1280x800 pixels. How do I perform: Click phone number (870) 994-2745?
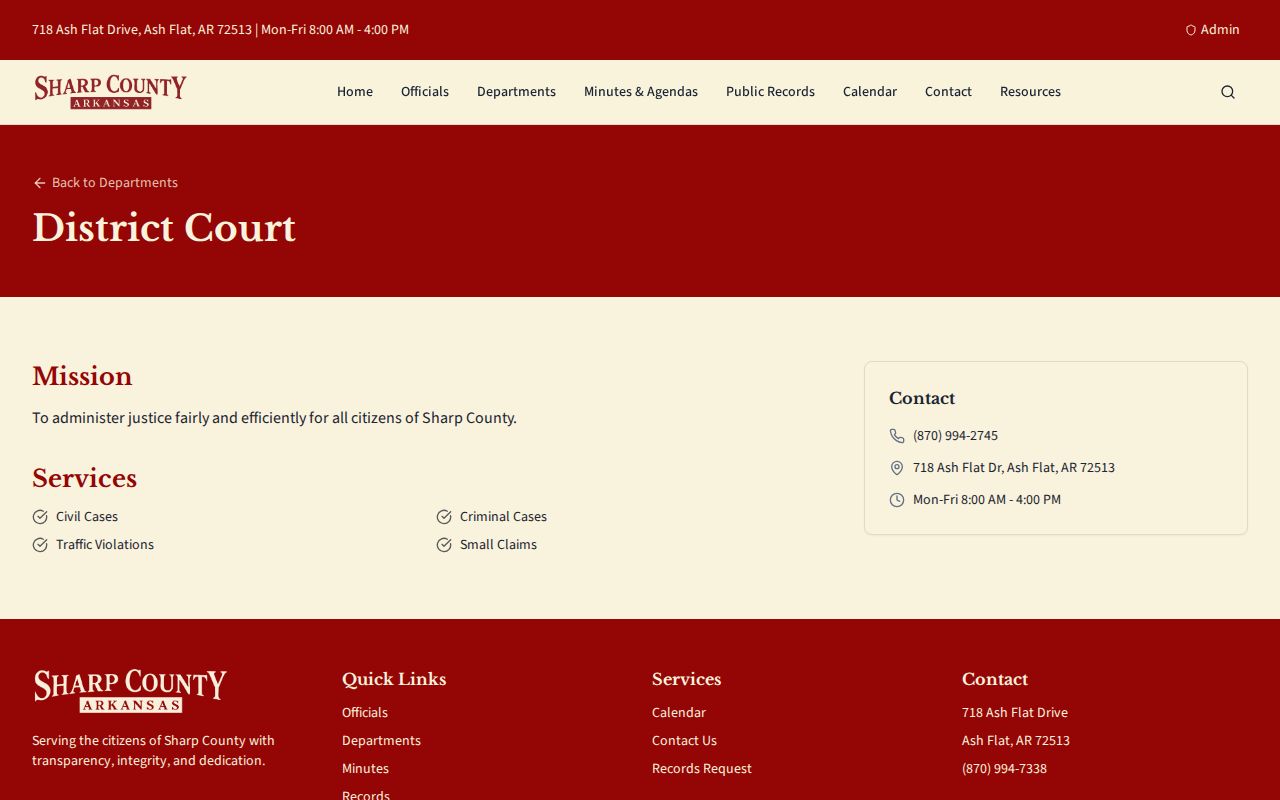pyautogui.click(x=955, y=436)
